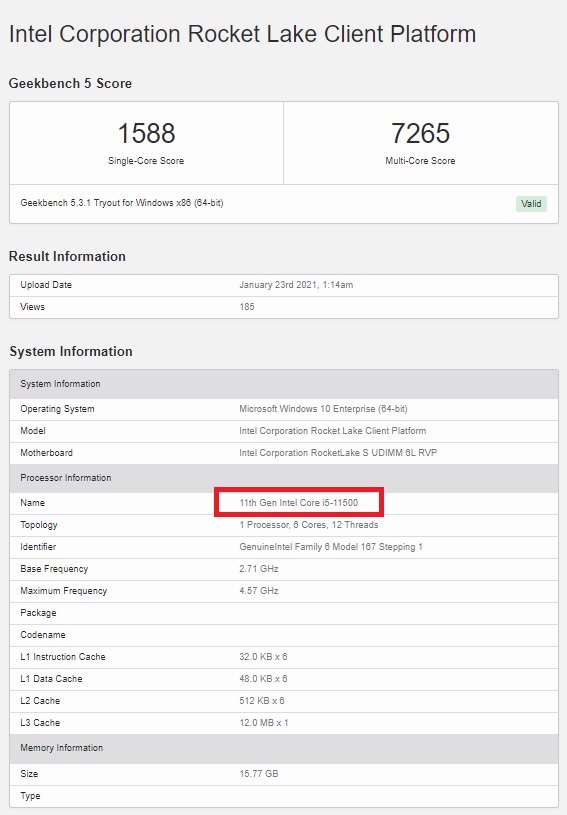Screen dimensions: 567x815
Task: Select the memory size 15.77 GB
Action: [258, 773]
